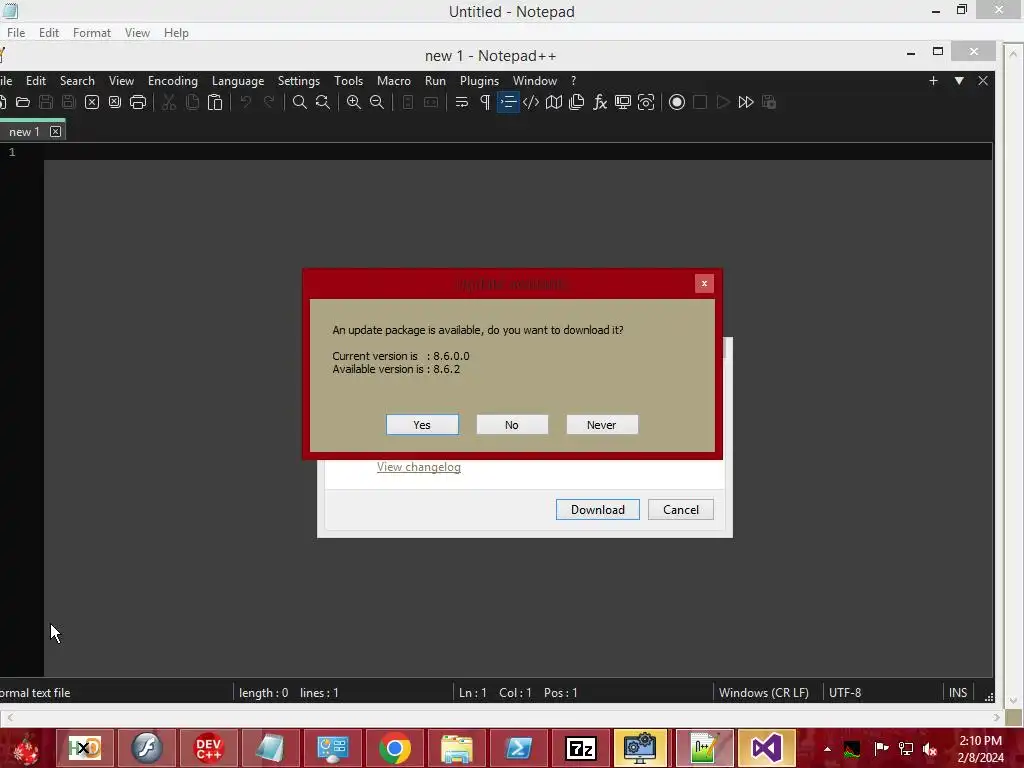Click the Paste clipboard icon
The image size is (1024, 768).
coord(215,103)
